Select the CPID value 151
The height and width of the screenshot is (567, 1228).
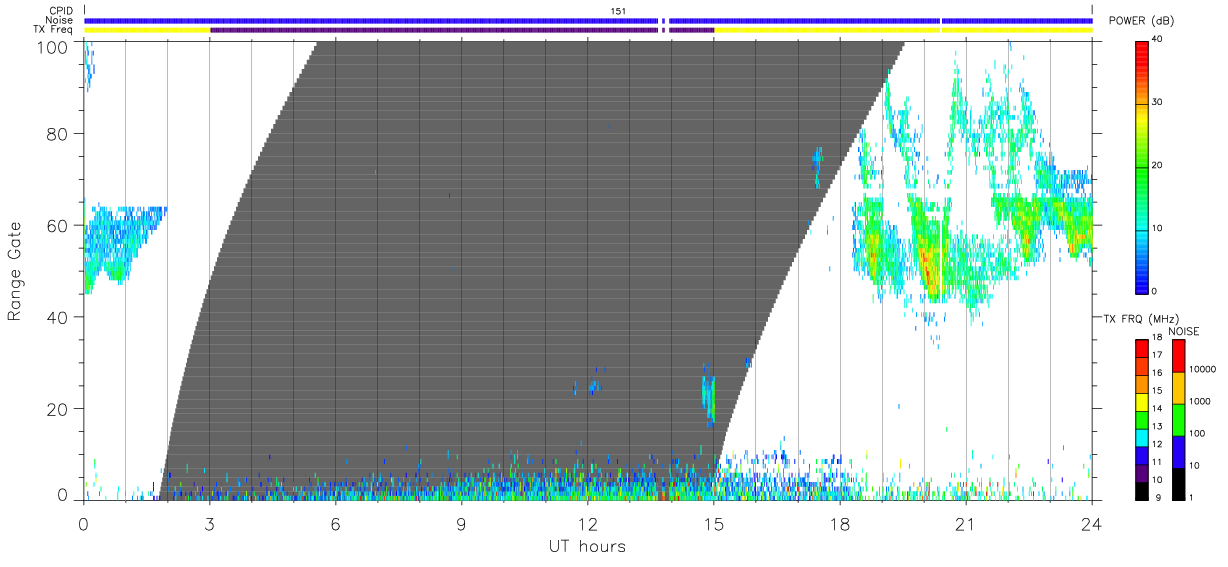point(618,11)
